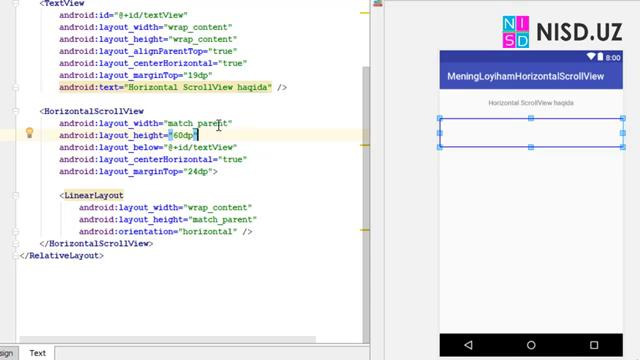Tap the Recents square in the preview navigation bar

594,345
